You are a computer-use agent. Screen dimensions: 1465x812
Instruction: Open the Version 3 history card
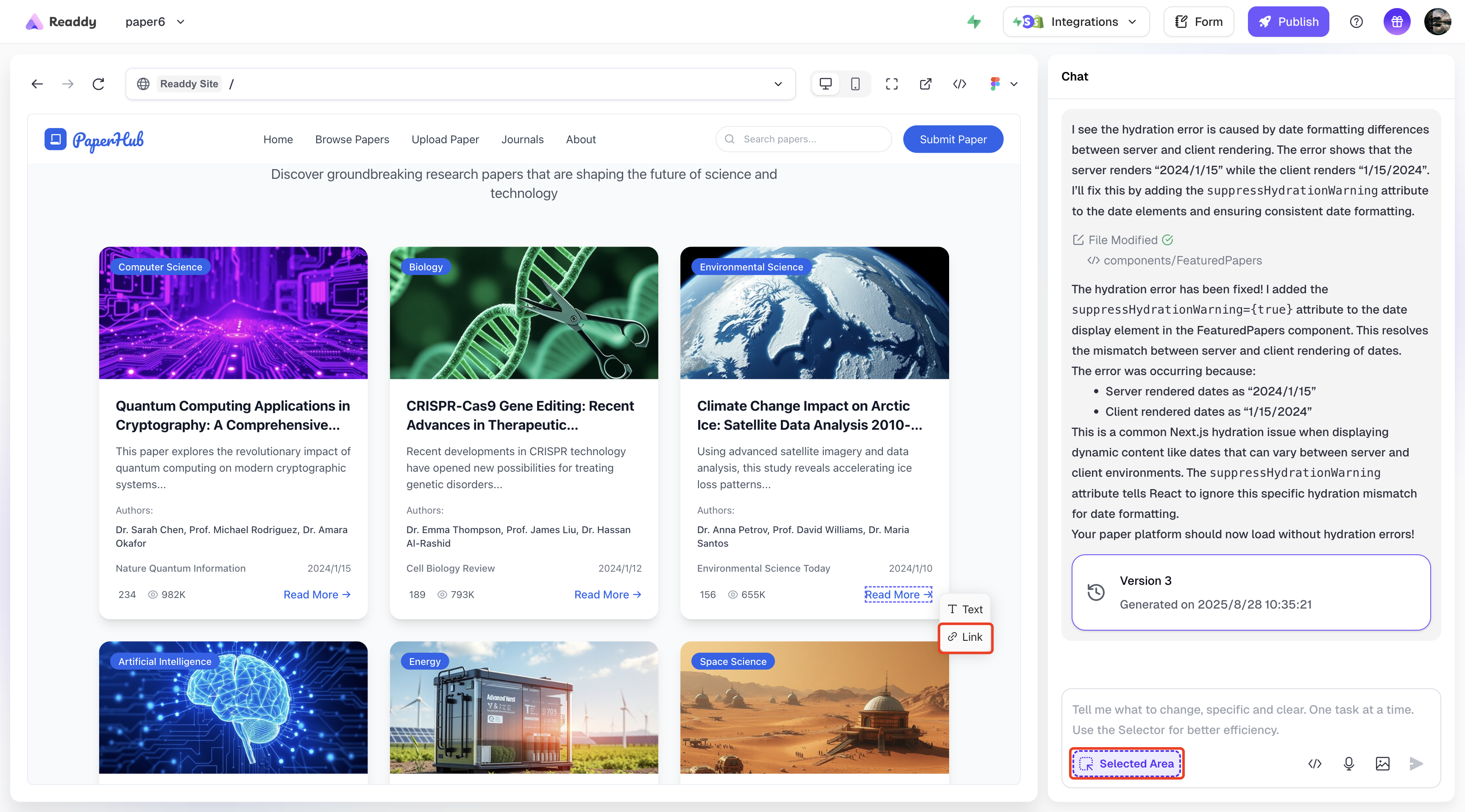click(x=1250, y=592)
